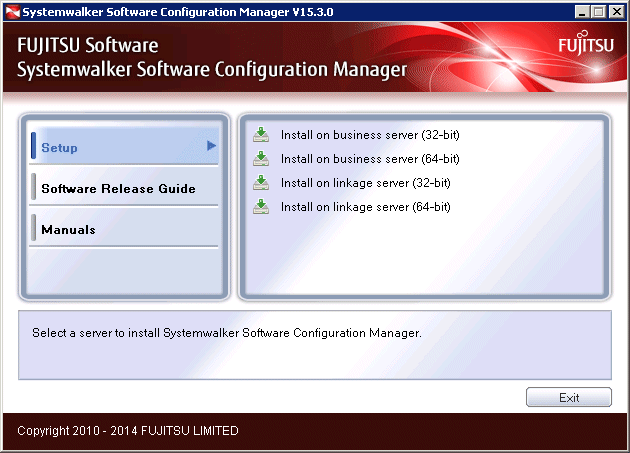Click the download icon for linkage server 64-bit
The image size is (630, 453).
pyautogui.click(x=261, y=207)
